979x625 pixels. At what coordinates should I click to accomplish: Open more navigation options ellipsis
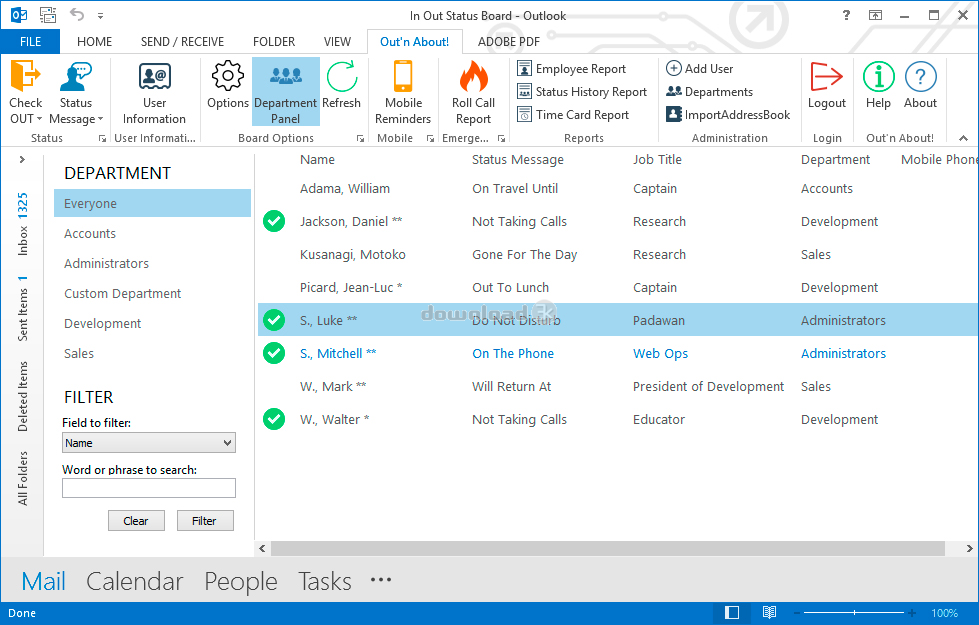click(381, 580)
